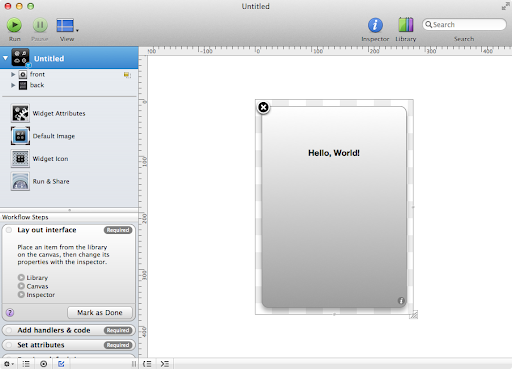512x369 pixels.
Task: Open the gear action menu
Action: (x=9, y=364)
